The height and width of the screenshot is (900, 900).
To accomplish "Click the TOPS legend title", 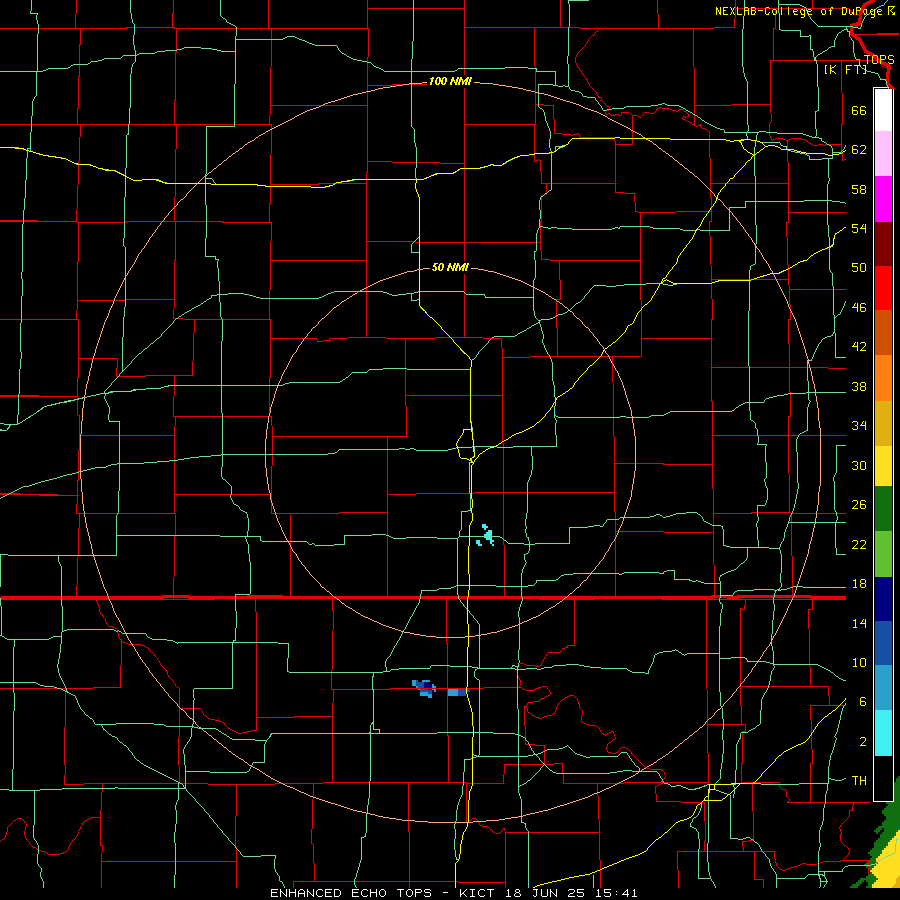I will 879,59.
